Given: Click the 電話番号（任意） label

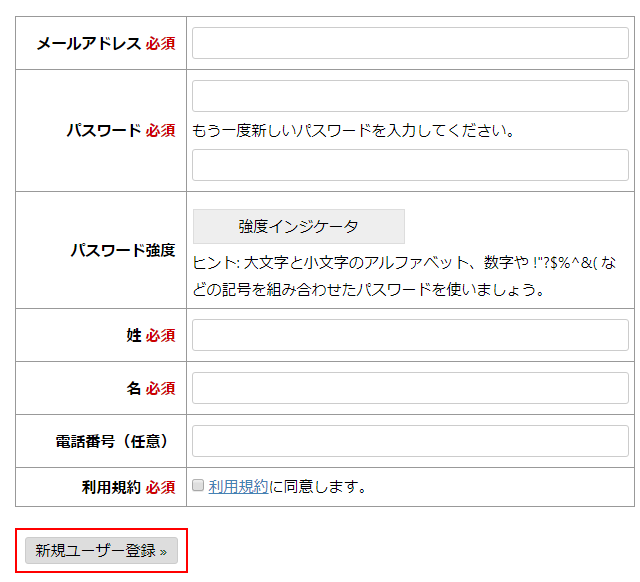Looking at the screenshot, I should pos(112,441).
